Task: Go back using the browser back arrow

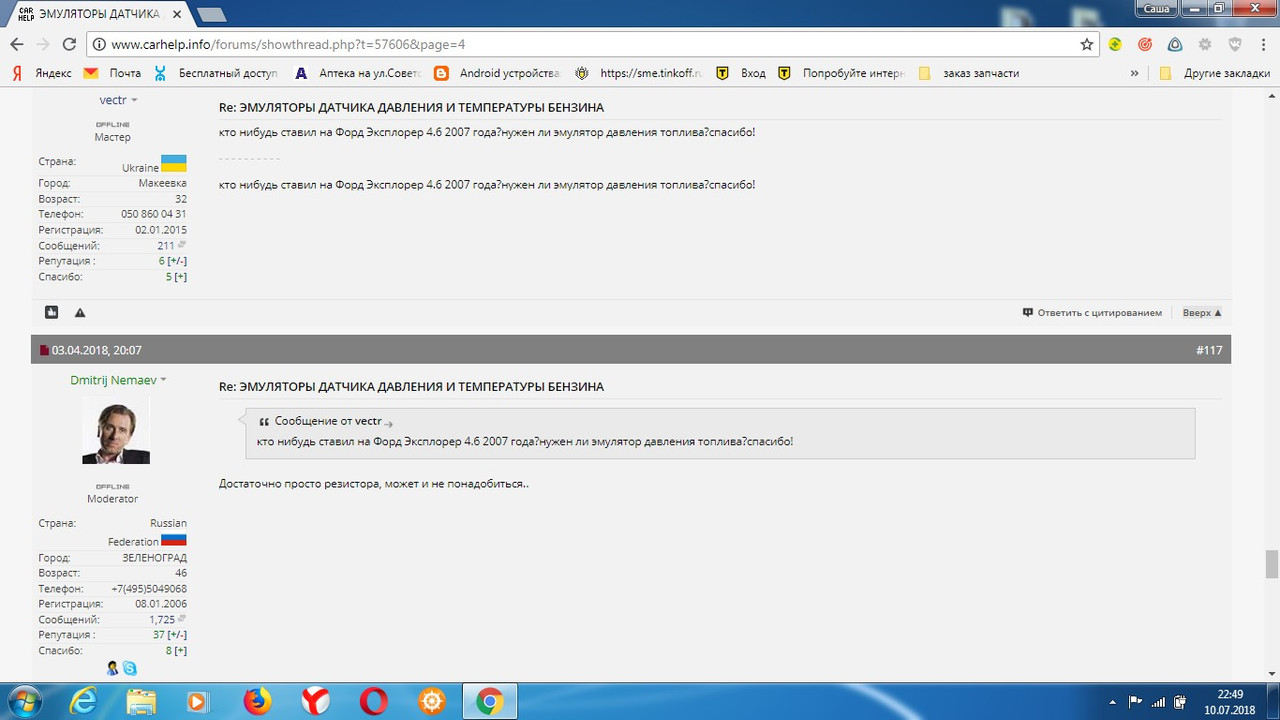Action: (x=17, y=44)
